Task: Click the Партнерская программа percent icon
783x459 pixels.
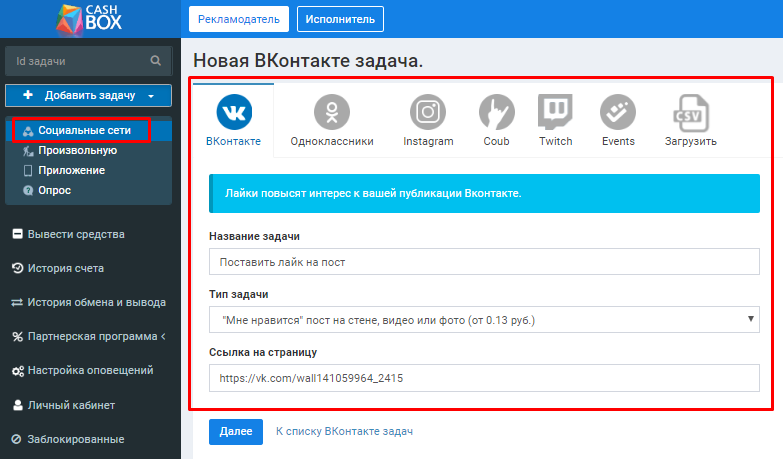Action: [x=17, y=337]
